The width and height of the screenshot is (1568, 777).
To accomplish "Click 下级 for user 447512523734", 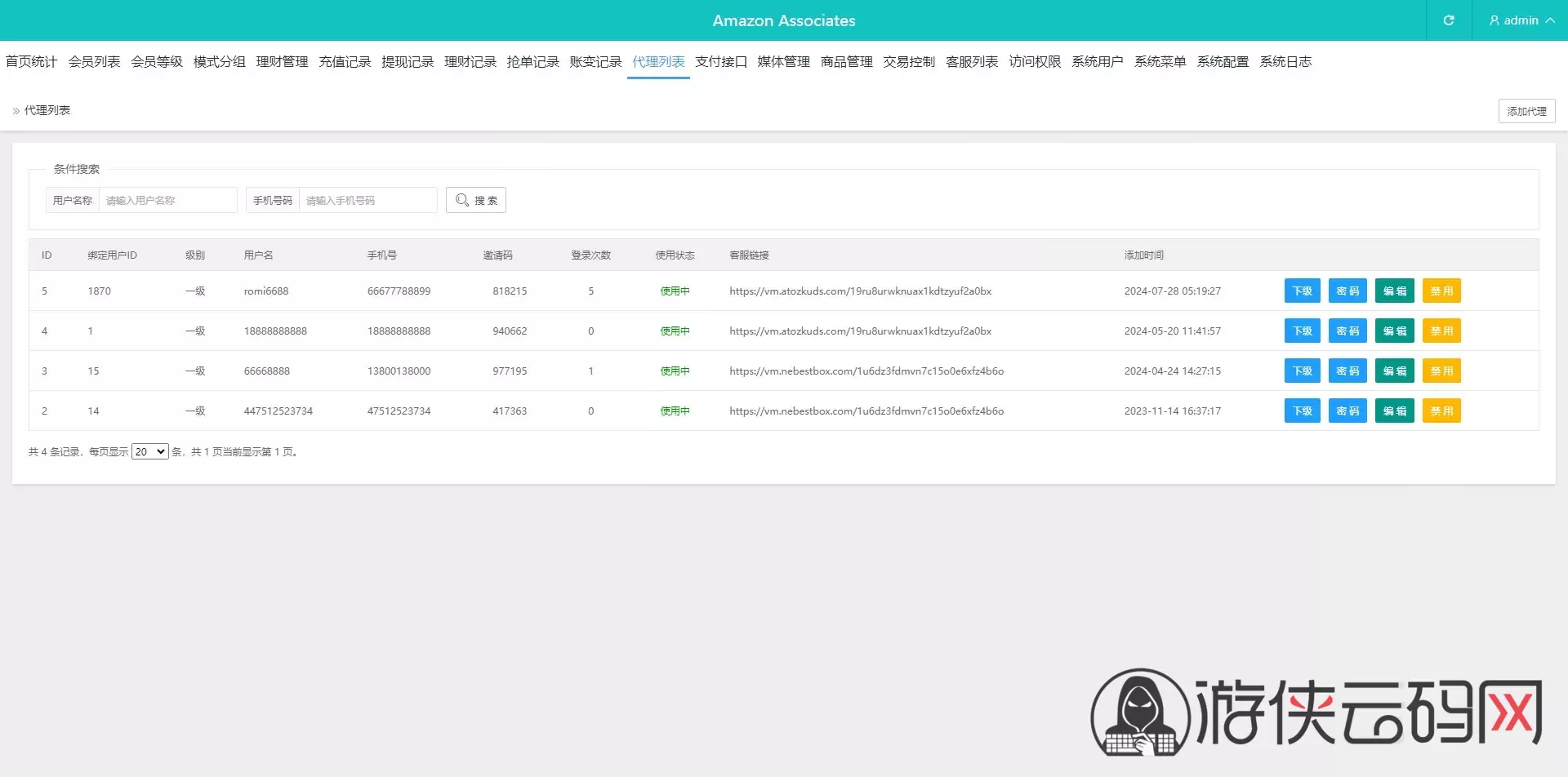I will [x=1302, y=411].
